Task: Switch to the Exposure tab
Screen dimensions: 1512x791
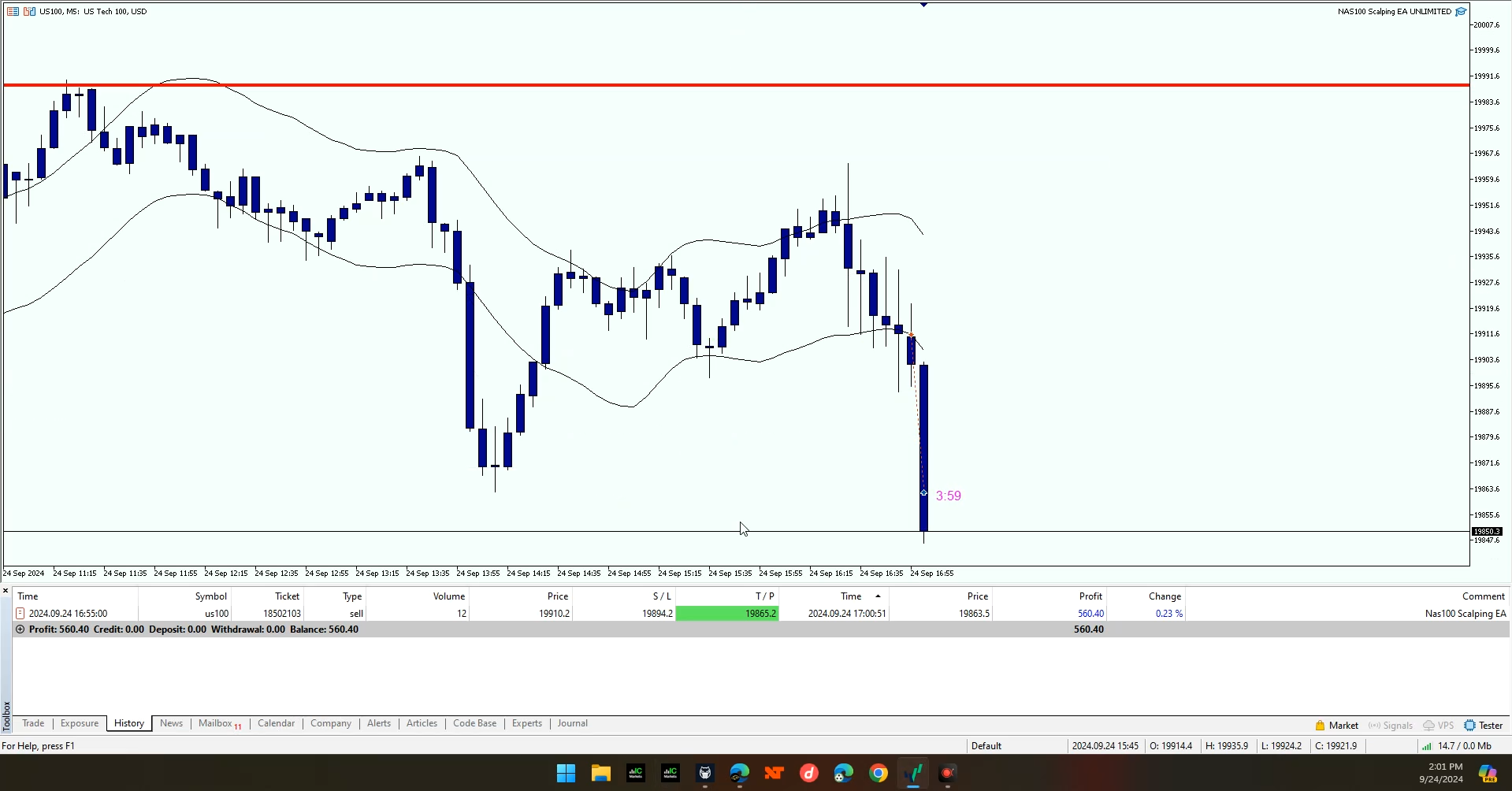Action: (80, 723)
